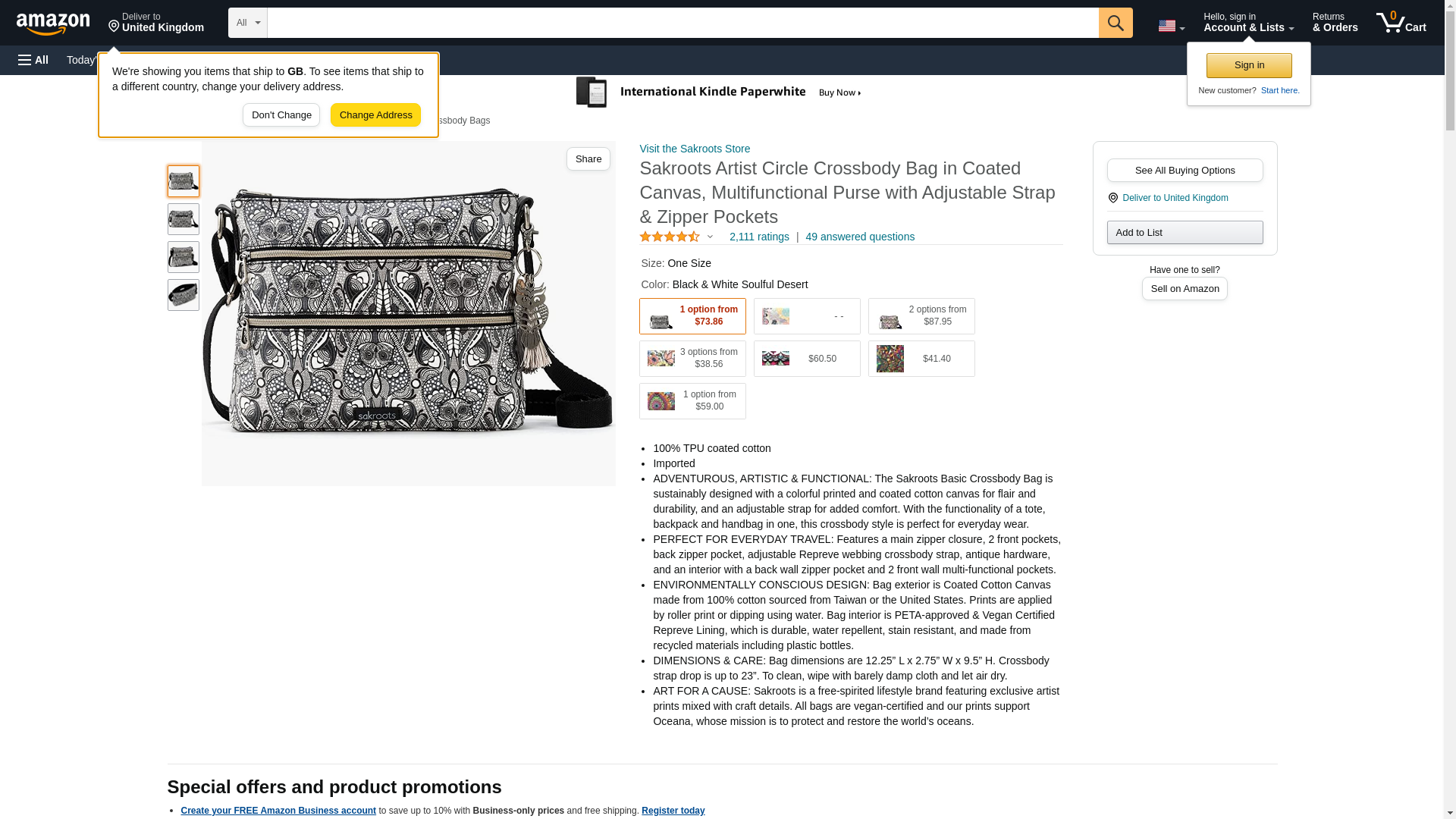Click the US flag language selector
Viewport: 1456px width, 819px height.
1171,26
